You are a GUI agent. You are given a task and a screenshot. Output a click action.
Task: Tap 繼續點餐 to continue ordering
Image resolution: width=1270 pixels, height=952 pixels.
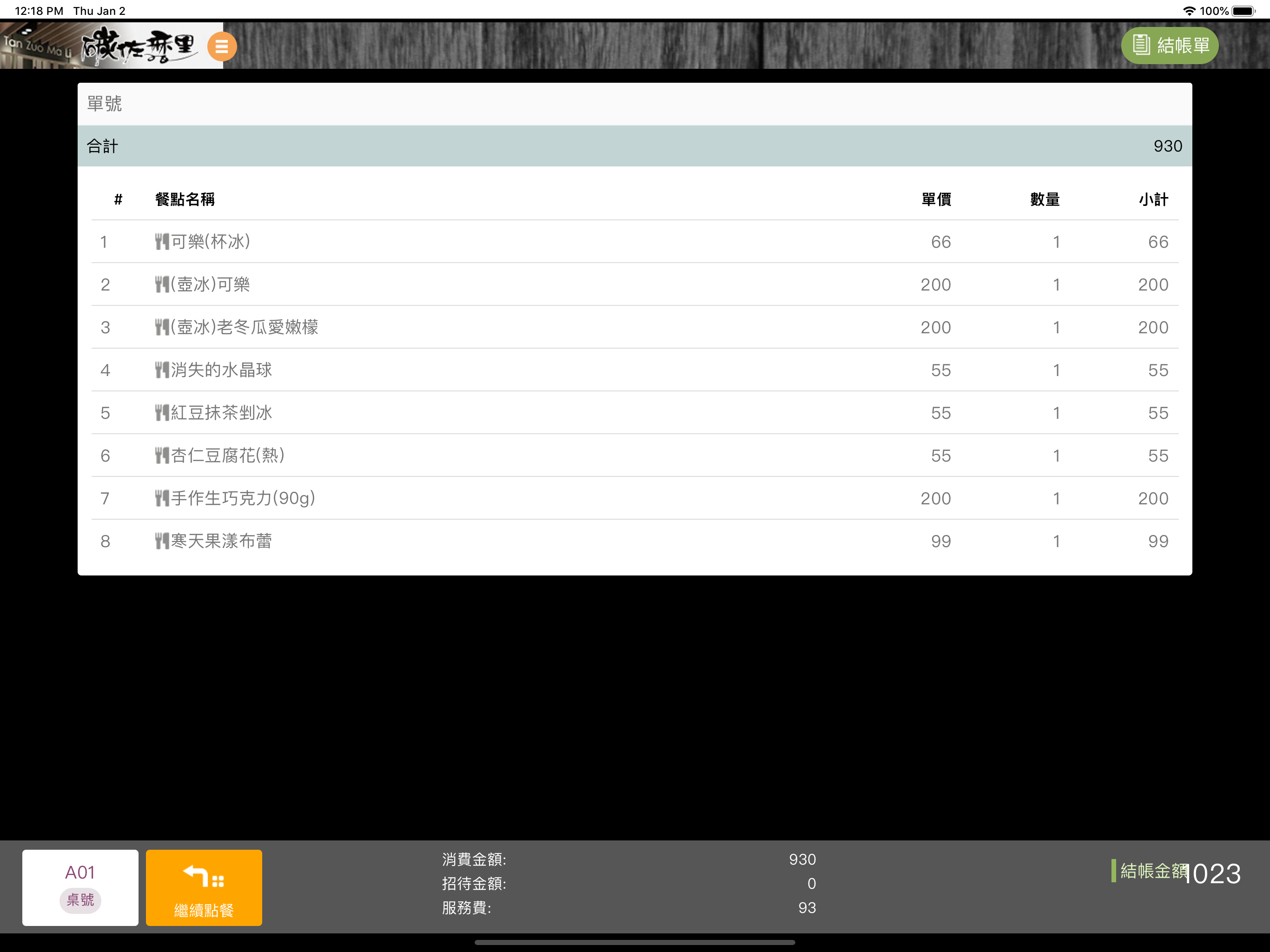(204, 887)
